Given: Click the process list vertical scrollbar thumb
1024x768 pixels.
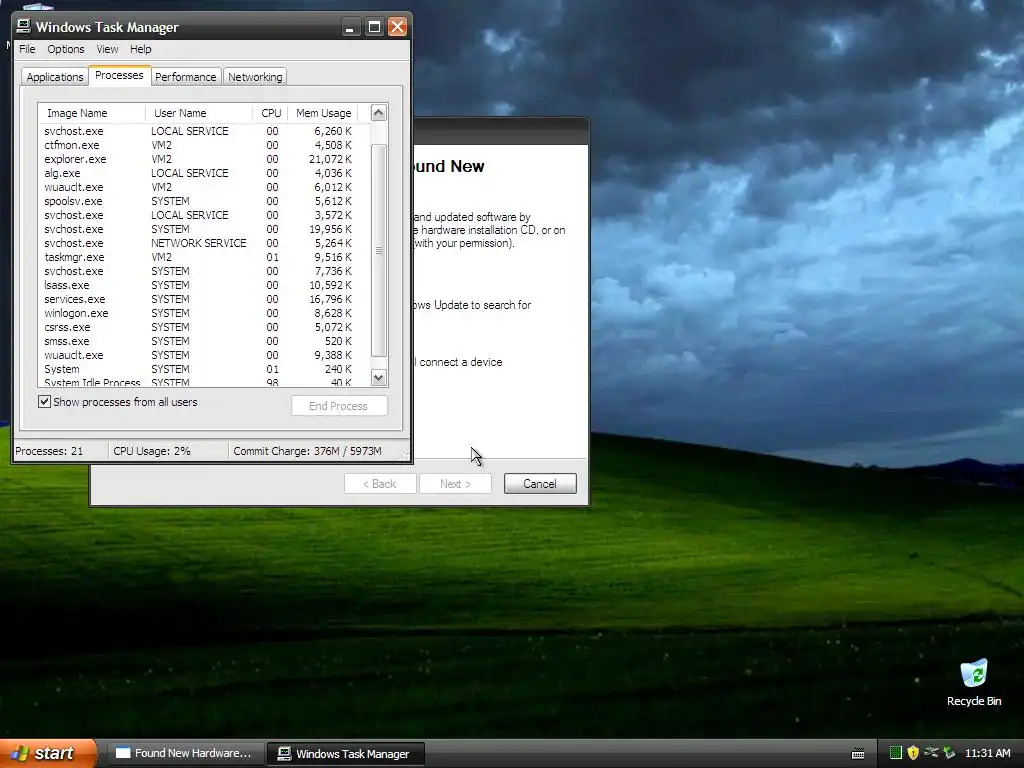Looking at the screenshot, I should [379, 251].
